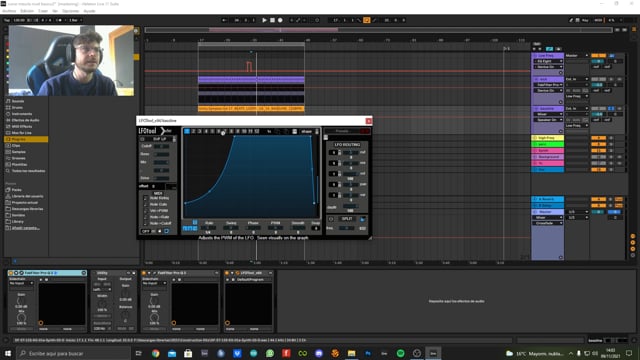This screenshot has width=640, height=360.
Task: Open the Archivo menu
Action: click(9, 11)
